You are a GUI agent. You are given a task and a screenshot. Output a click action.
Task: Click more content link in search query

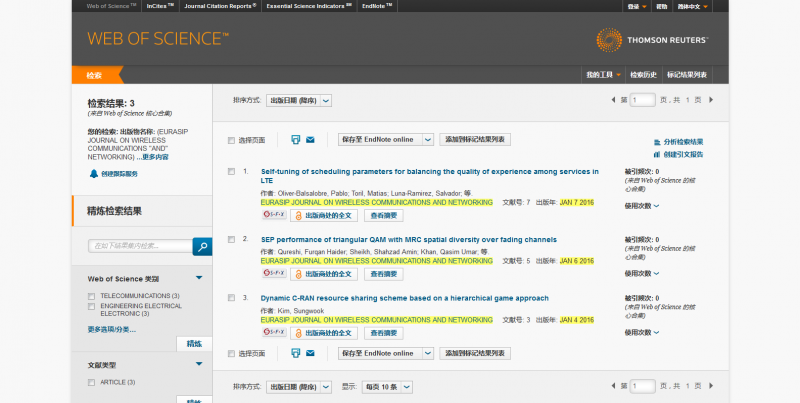coord(155,157)
